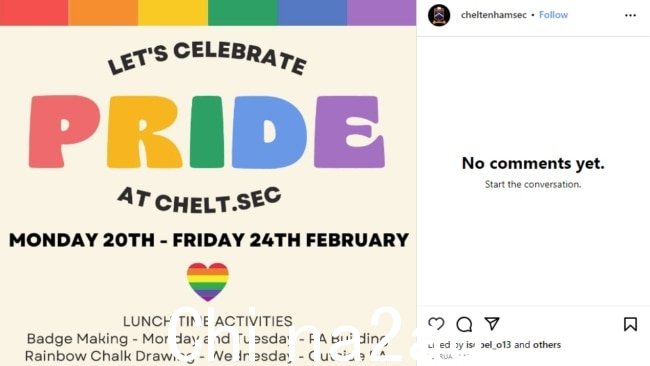Click the rainbow heart in the poster
Screen dimensions: 650x366
(x=208, y=282)
